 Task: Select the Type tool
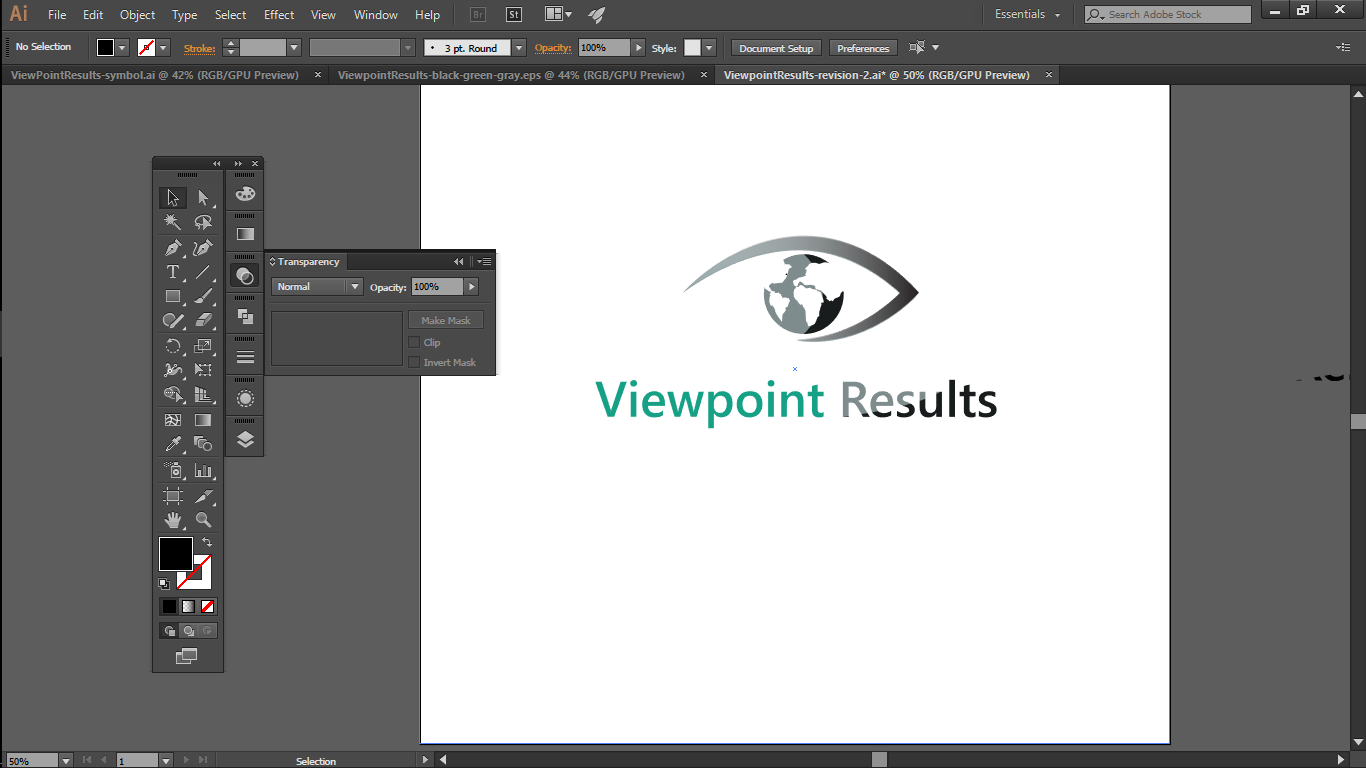[173, 272]
